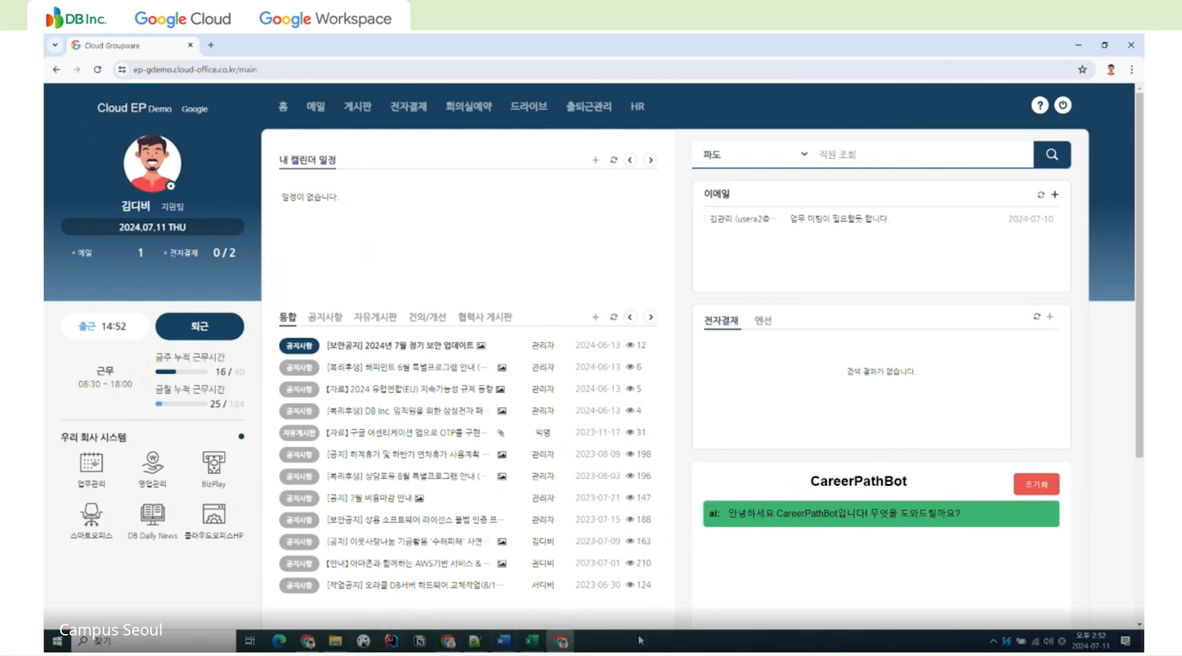Click the 직원 조회 search input field
The width and height of the screenshot is (1182, 656).
(x=923, y=155)
